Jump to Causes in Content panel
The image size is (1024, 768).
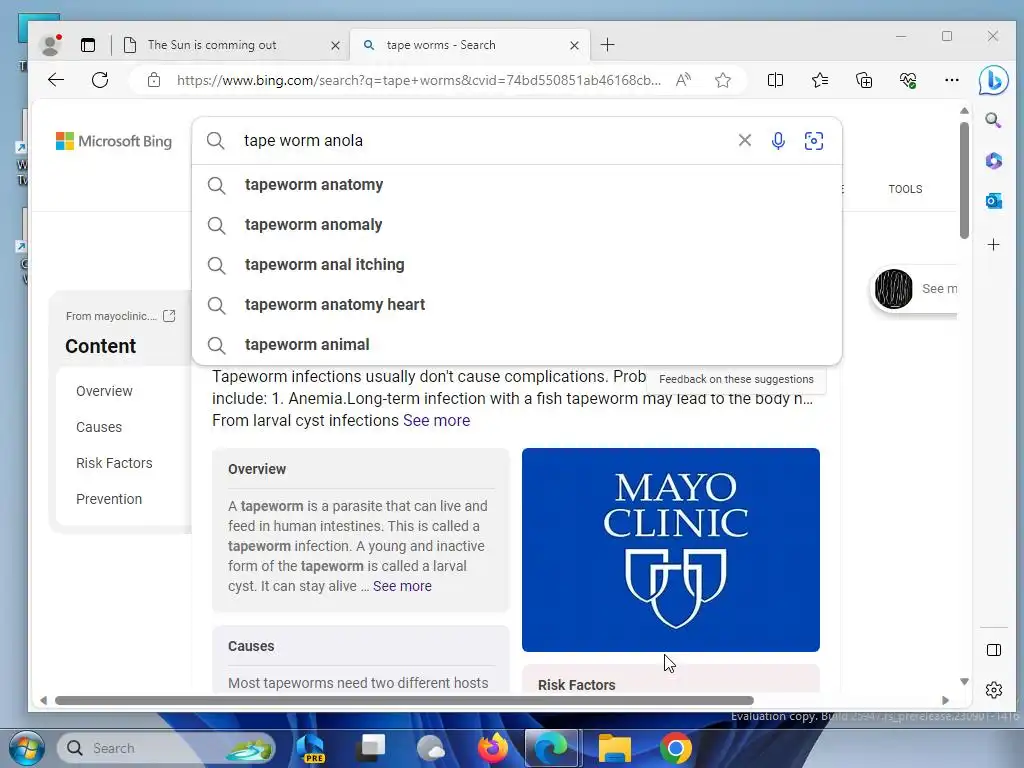pyautogui.click(x=99, y=427)
